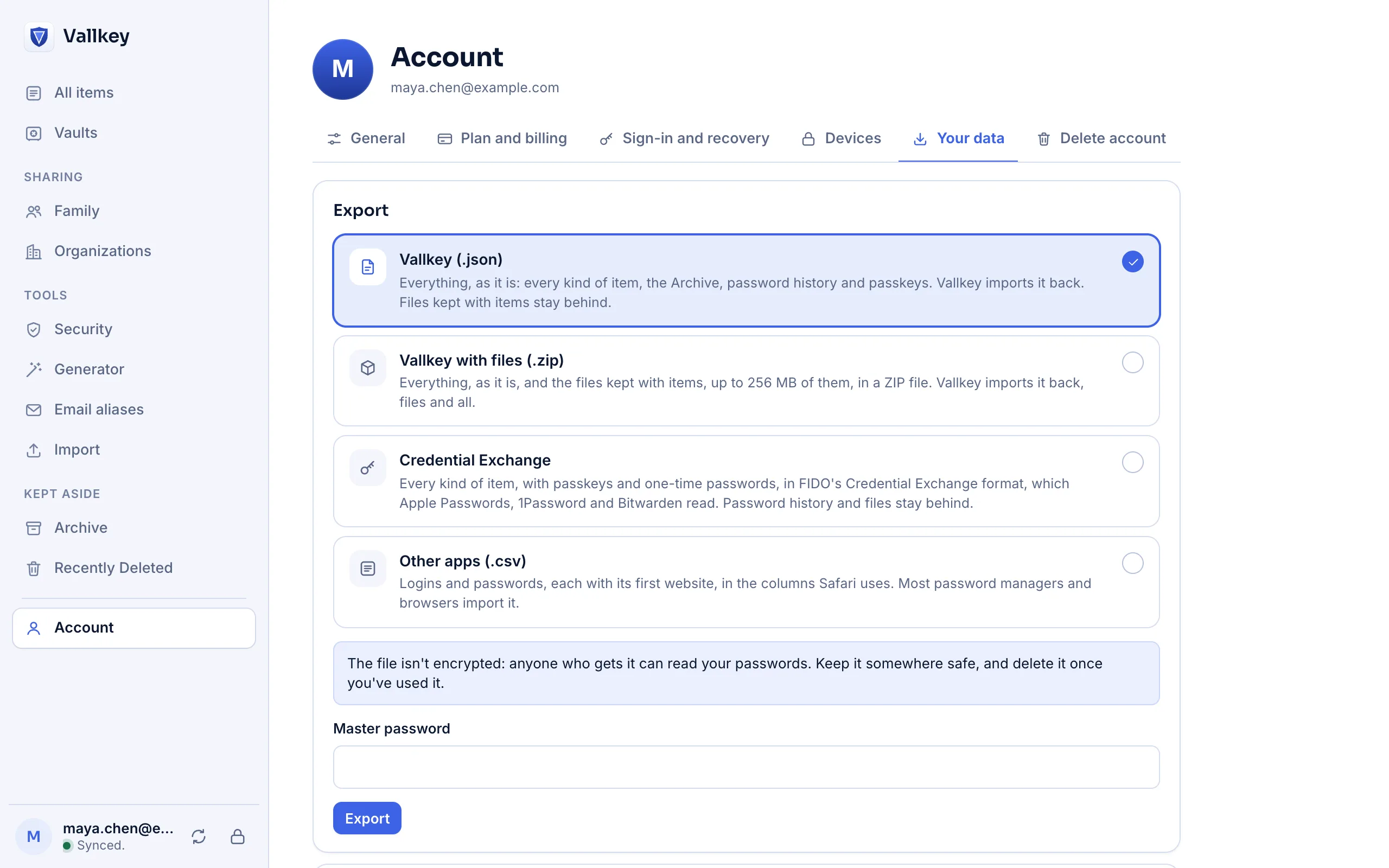Open the password Generator tool
Image resolution: width=1389 pixels, height=868 pixels.
tap(133, 369)
